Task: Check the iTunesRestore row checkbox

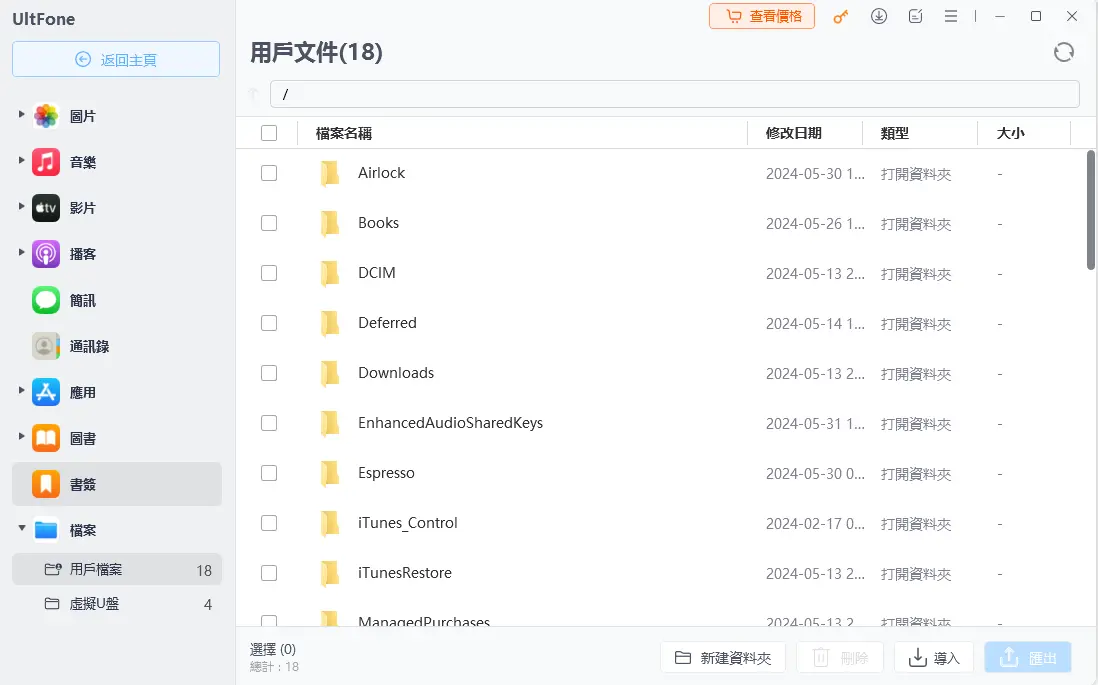Action: (x=269, y=573)
